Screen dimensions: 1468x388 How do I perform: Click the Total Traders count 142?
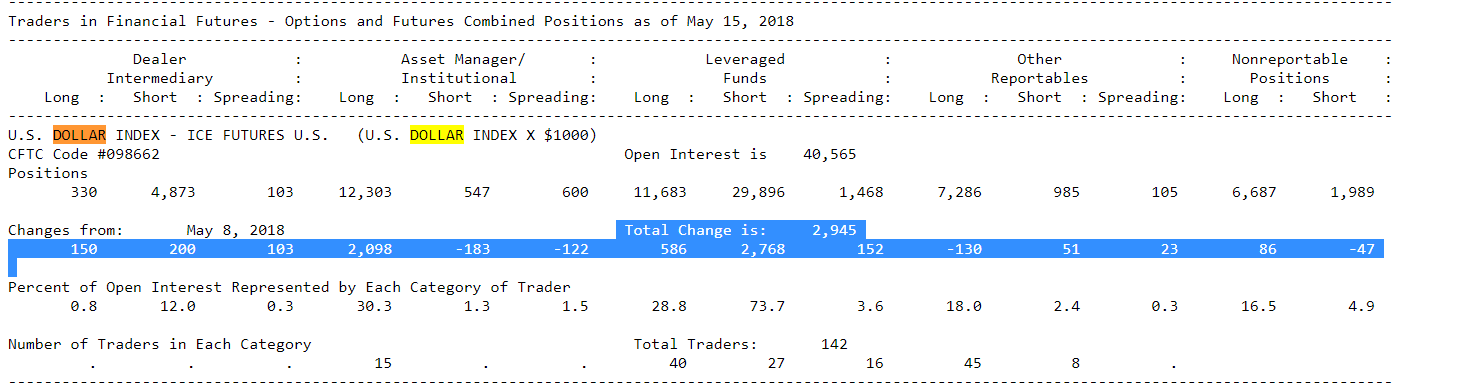click(834, 344)
